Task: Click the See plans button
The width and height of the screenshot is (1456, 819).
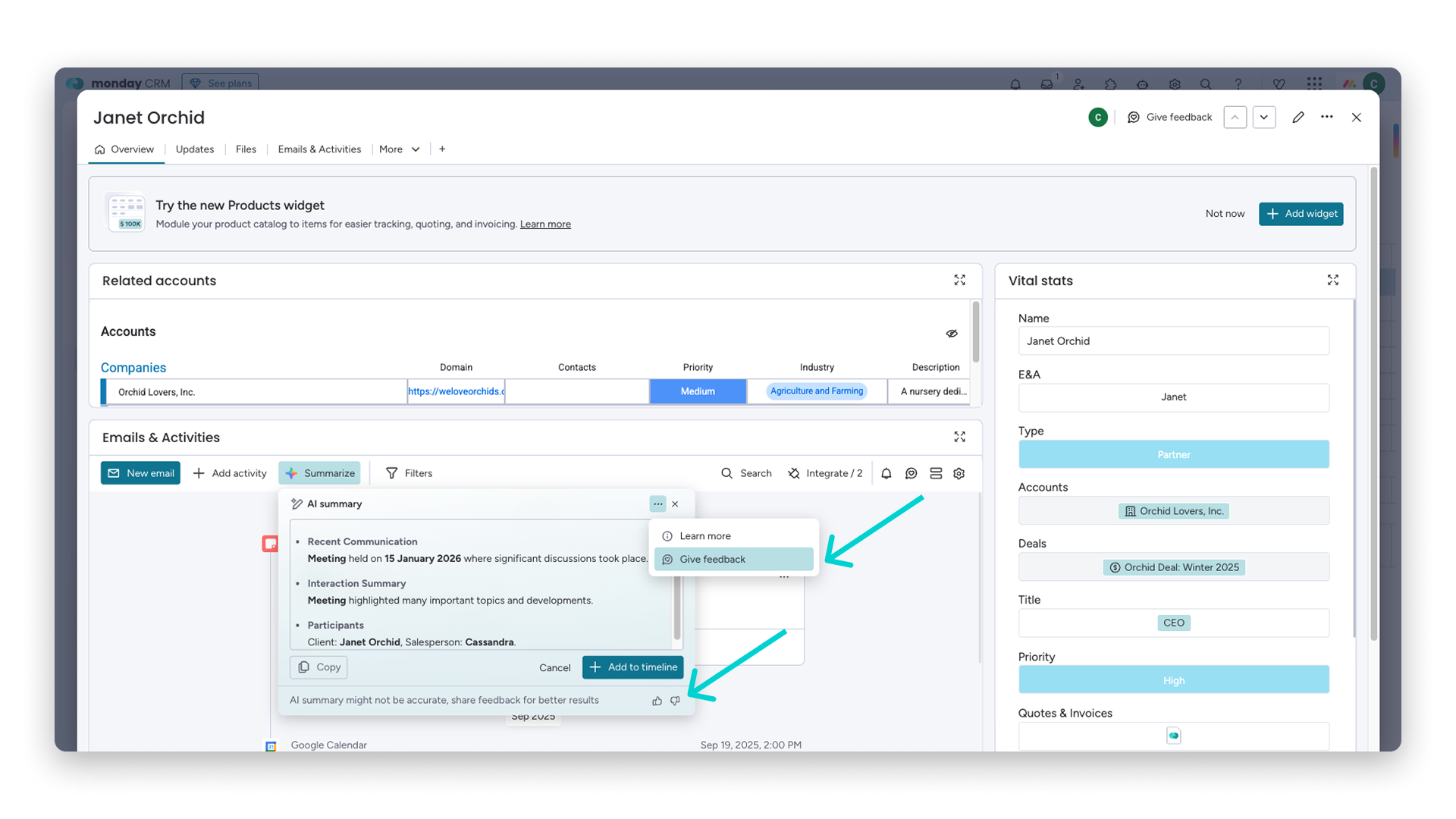Action: click(221, 83)
